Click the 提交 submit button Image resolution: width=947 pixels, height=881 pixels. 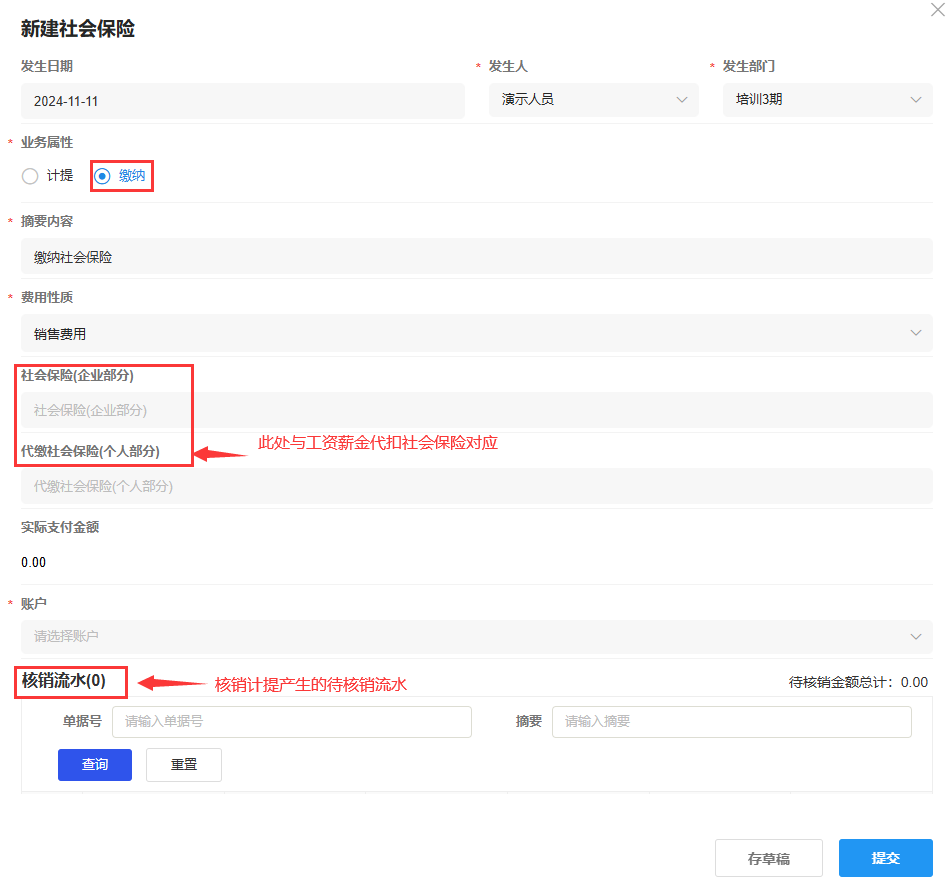tap(885, 858)
